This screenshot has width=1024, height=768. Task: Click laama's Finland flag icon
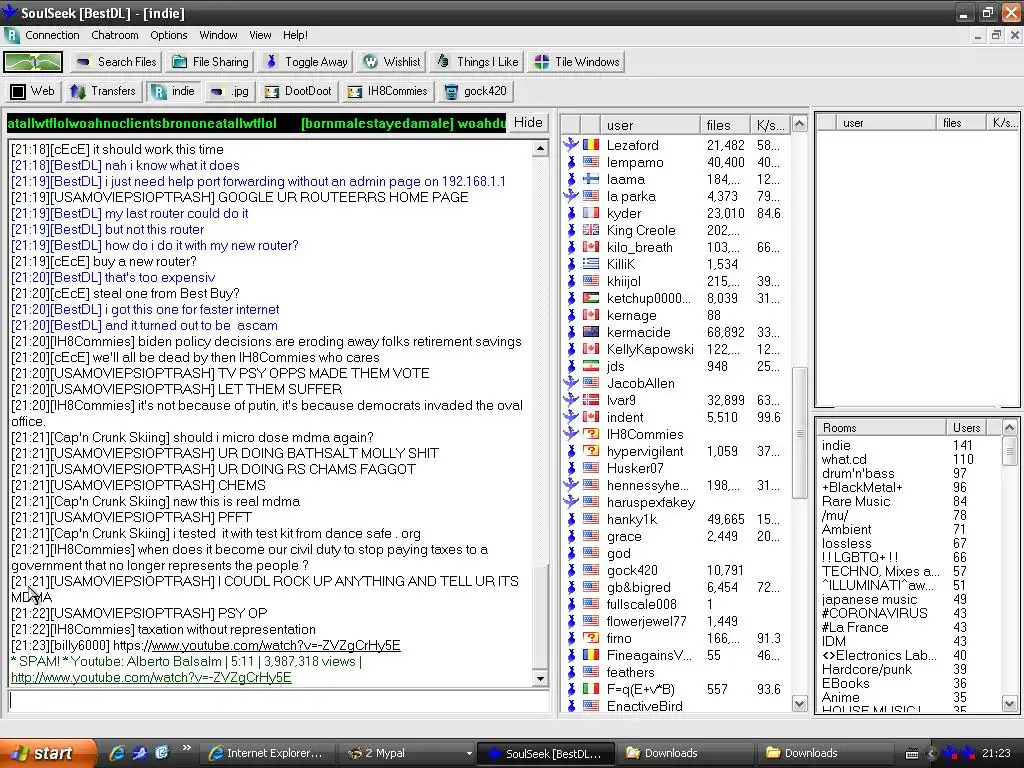(x=591, y=179)
